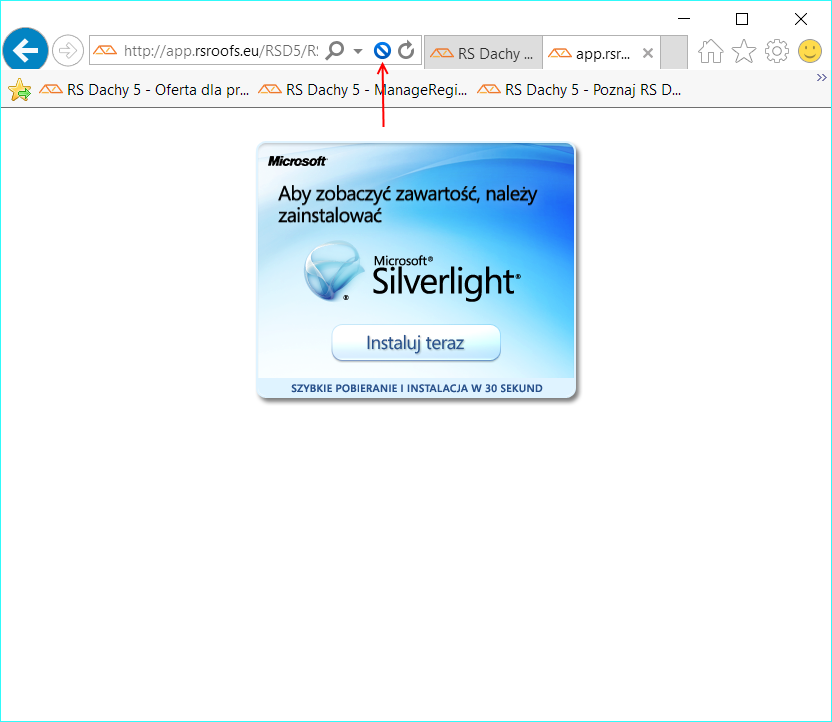
Task: Expand the address bar autocomplete dropdown
Action: [x=358, y=50]
